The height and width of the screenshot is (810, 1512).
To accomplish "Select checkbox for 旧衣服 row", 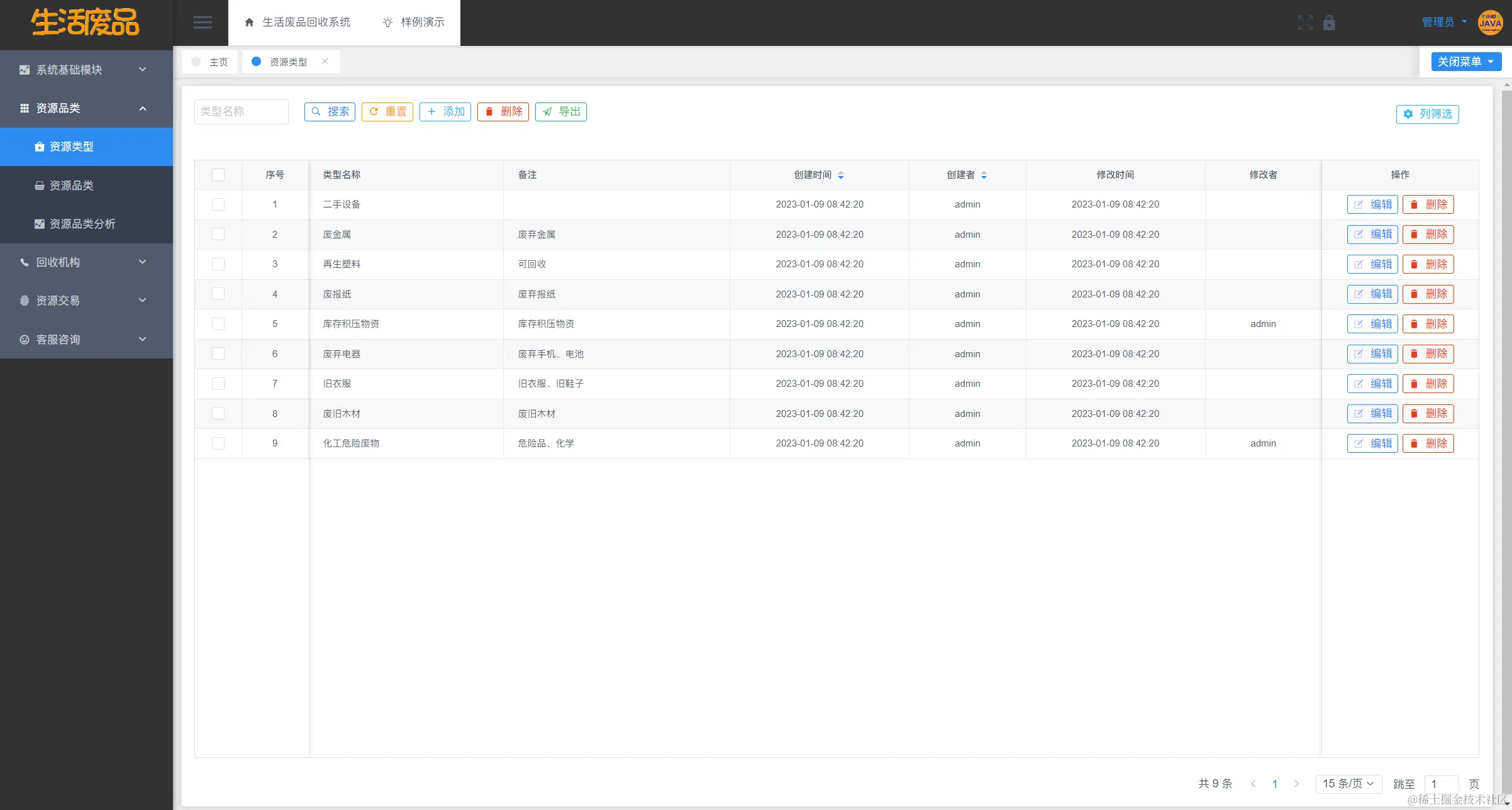I will pyautogui.click(x=218, y=384).
